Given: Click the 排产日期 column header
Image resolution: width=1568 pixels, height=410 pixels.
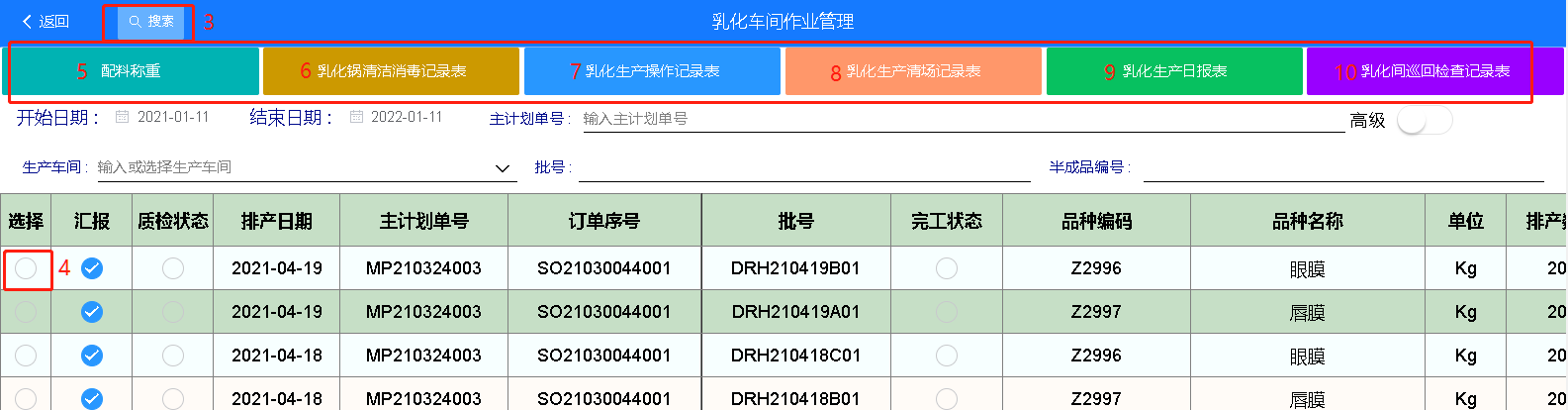Looking at the screenshot, I should coord(276,221).
